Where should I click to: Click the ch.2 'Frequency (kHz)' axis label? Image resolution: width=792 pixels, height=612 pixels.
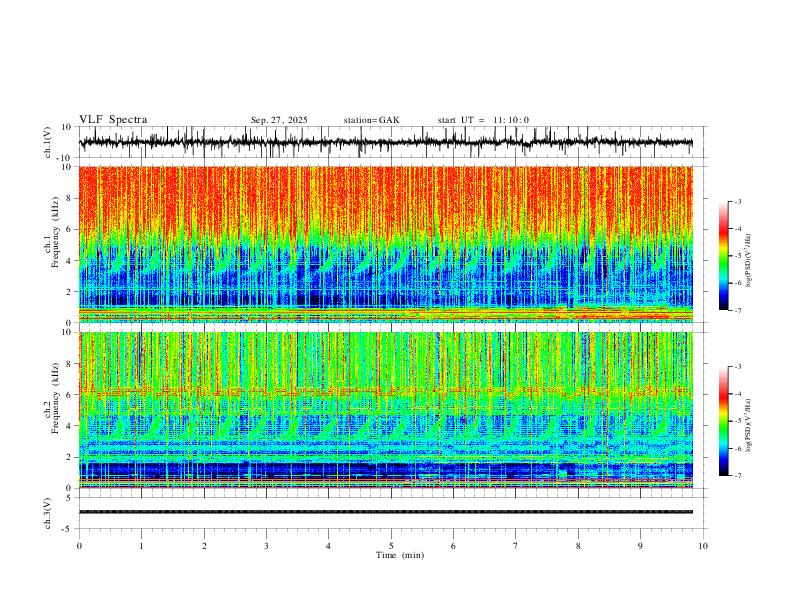point(56,398)
